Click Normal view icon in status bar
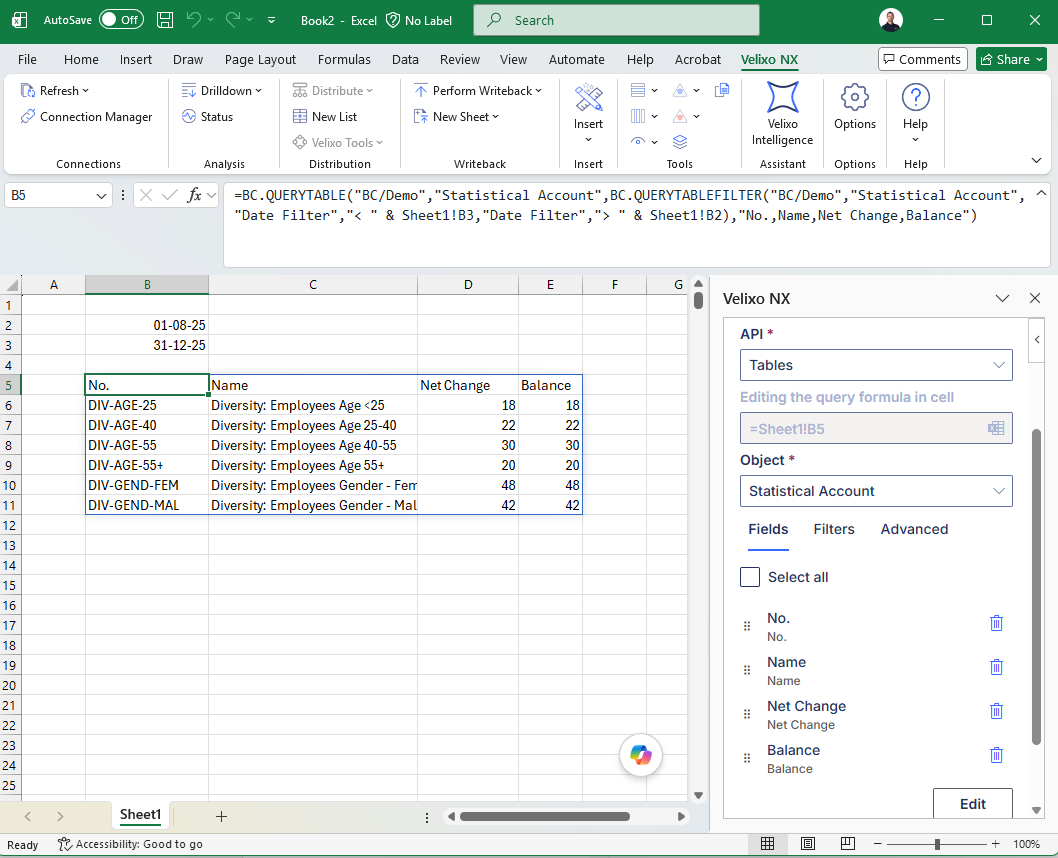Image resolution: width=1058 pixels, height=858 pixels. point(767,844)
